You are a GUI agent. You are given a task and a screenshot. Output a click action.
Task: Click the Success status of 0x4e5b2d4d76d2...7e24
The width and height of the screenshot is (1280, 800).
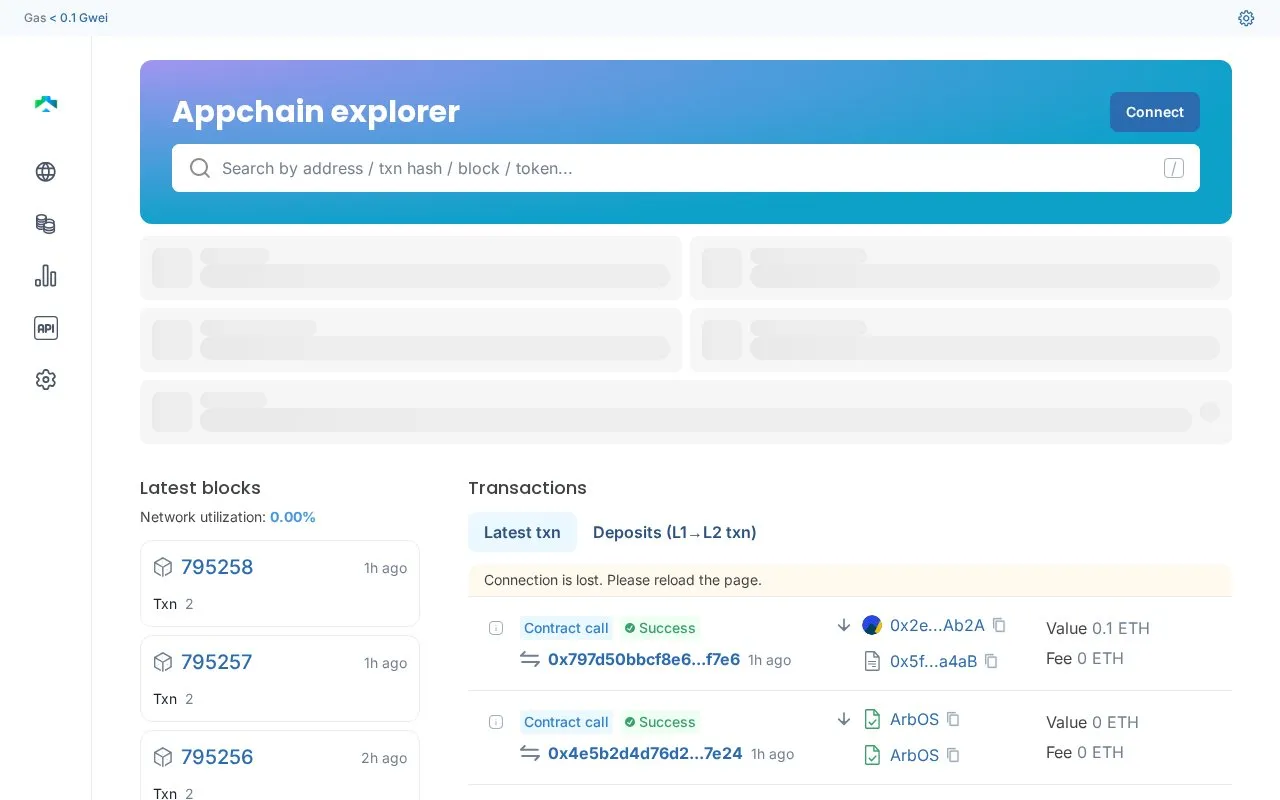660,722
